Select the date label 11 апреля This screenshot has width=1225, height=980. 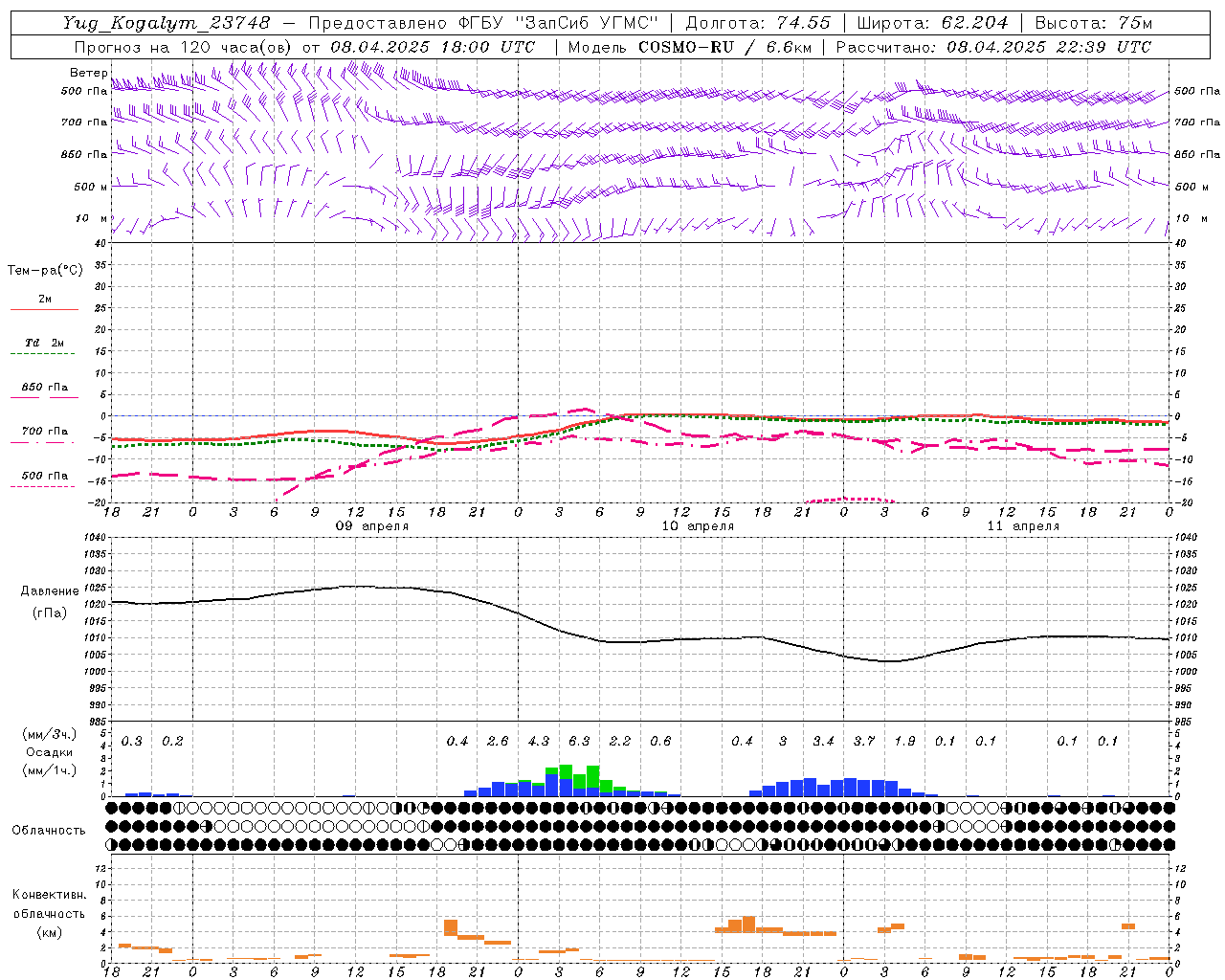pos(1024,526)
